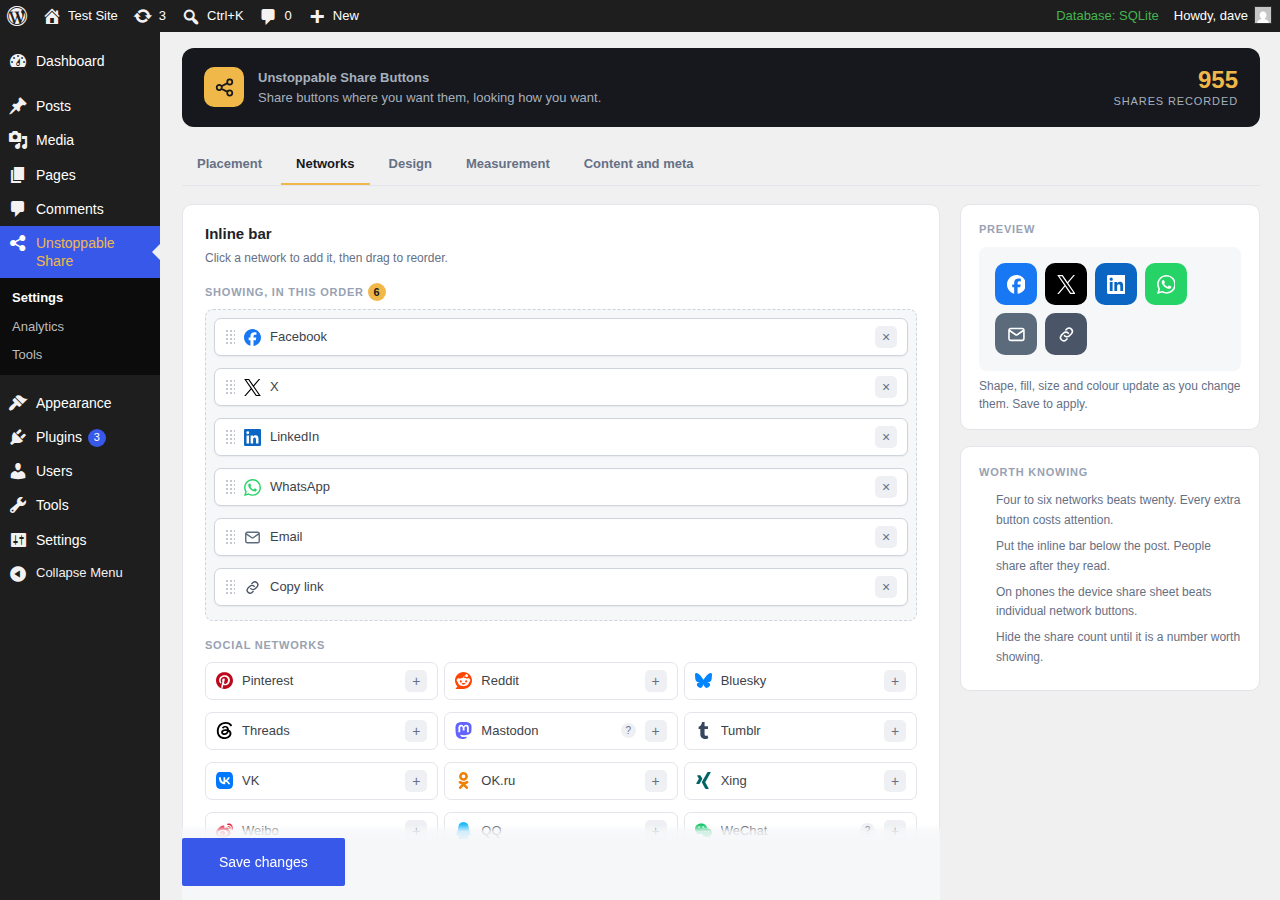Open the Posts menu
Image resolution: width=1280 pixels, height=900 pixels.
pyautogui.click(x=80, y=106)
